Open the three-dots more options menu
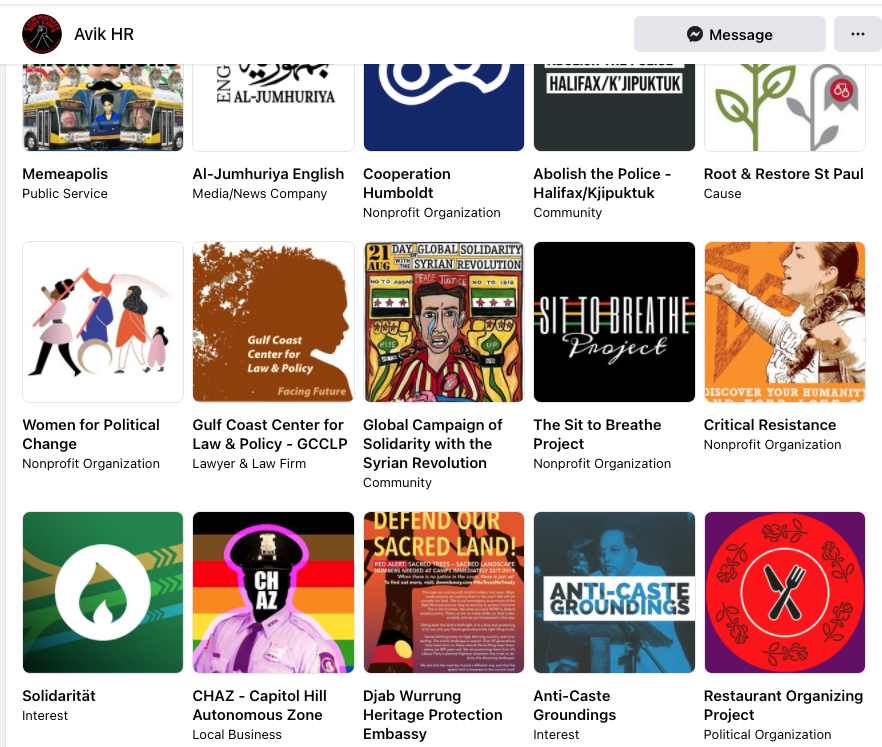The image size is (882, 747). tap(857, 35)
